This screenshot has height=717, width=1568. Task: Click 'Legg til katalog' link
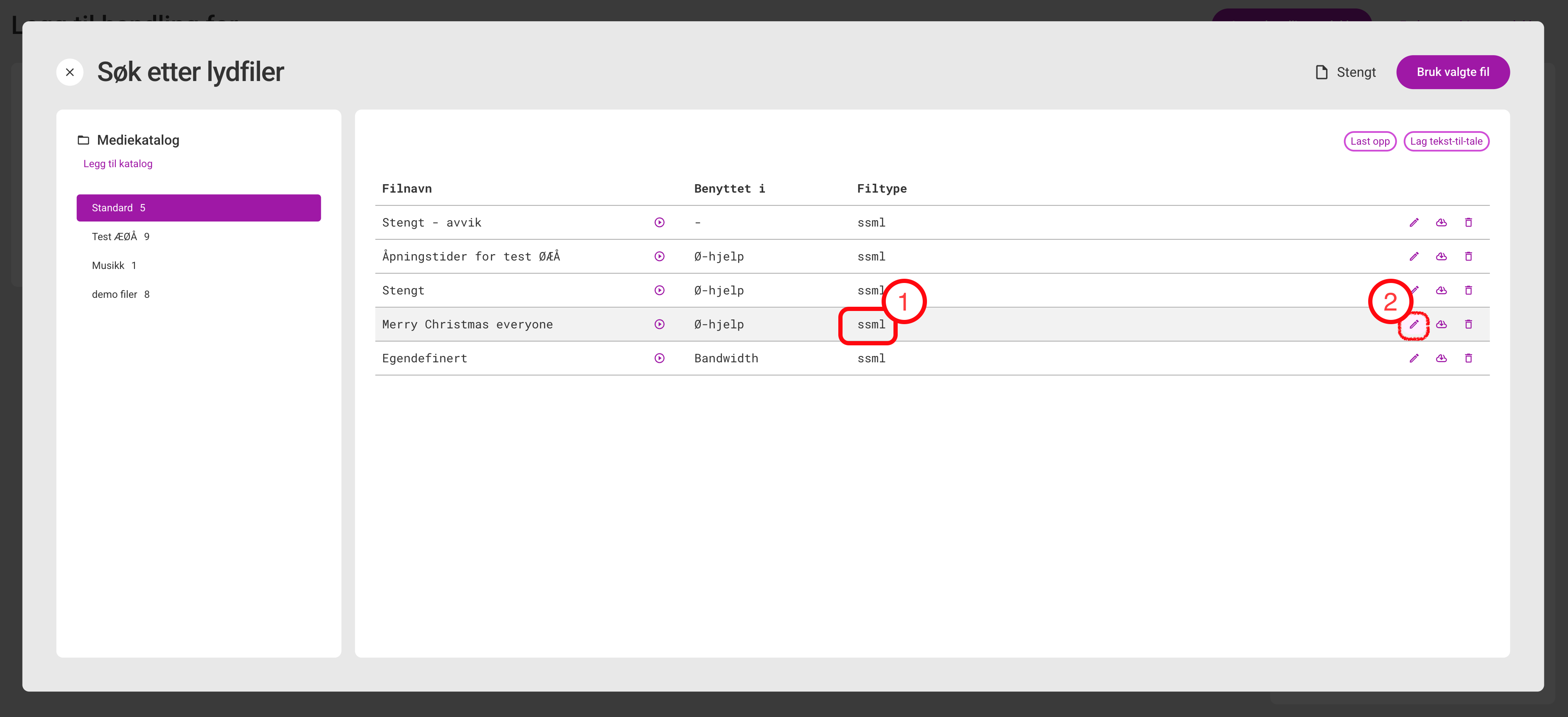[x=118, y=164]
